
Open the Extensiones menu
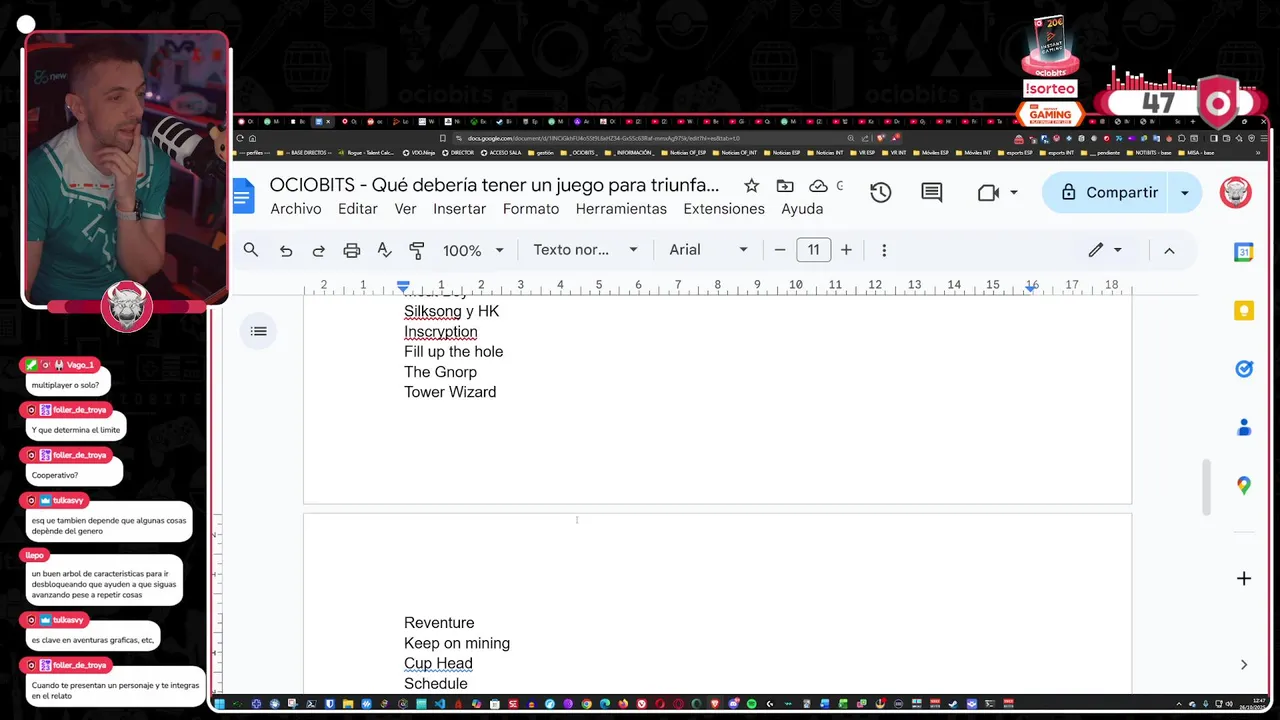click(x=724, y=209)
